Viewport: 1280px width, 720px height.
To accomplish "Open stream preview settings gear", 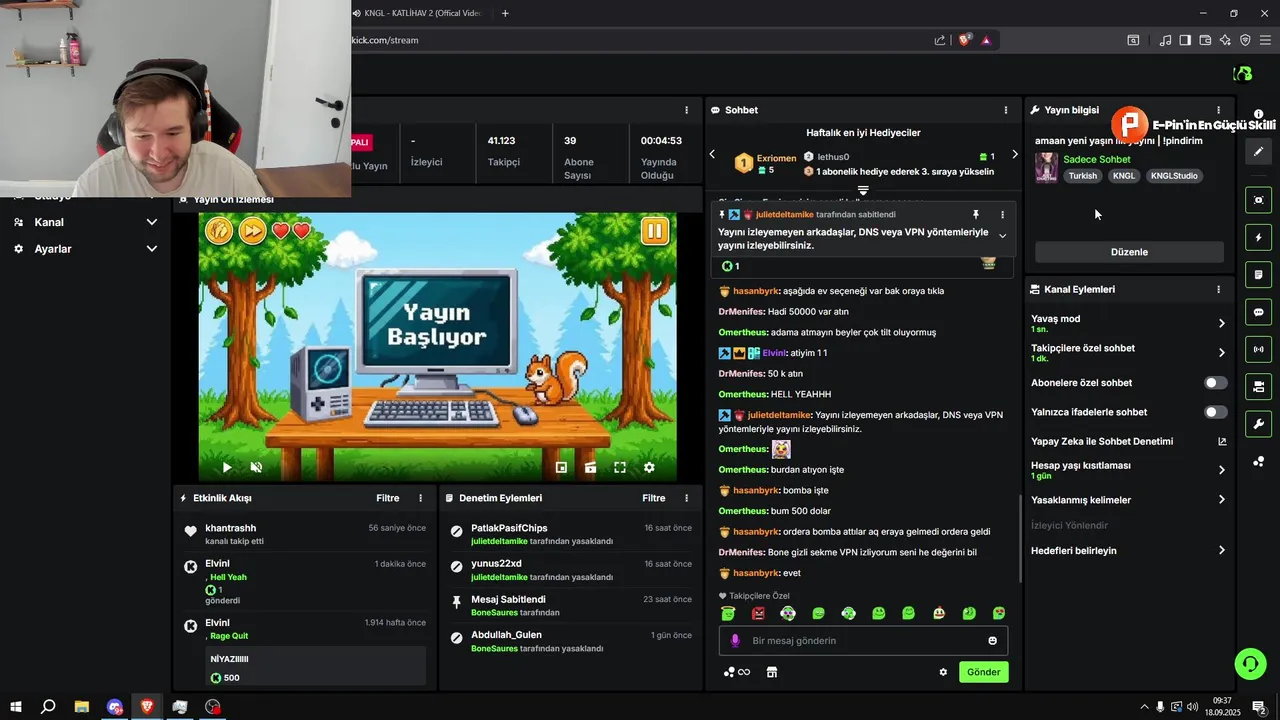I will tap(649, 467).
